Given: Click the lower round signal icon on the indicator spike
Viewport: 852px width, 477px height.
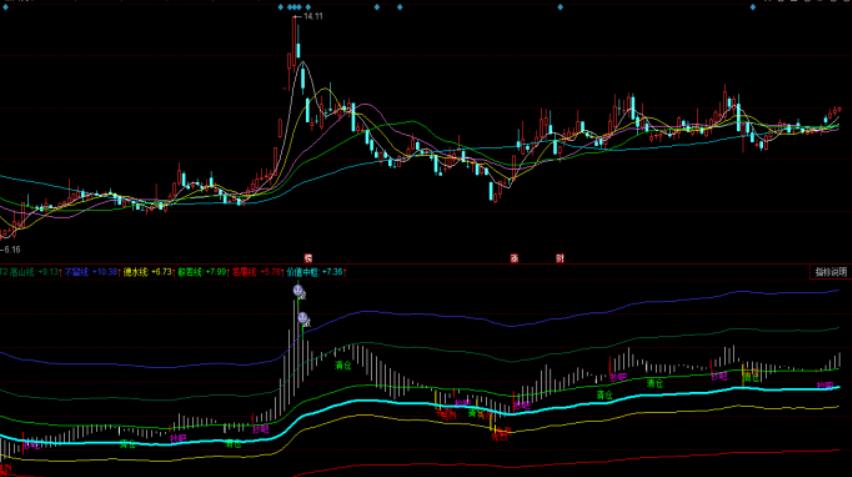Looking at the screenshot, I should (302, 318).
